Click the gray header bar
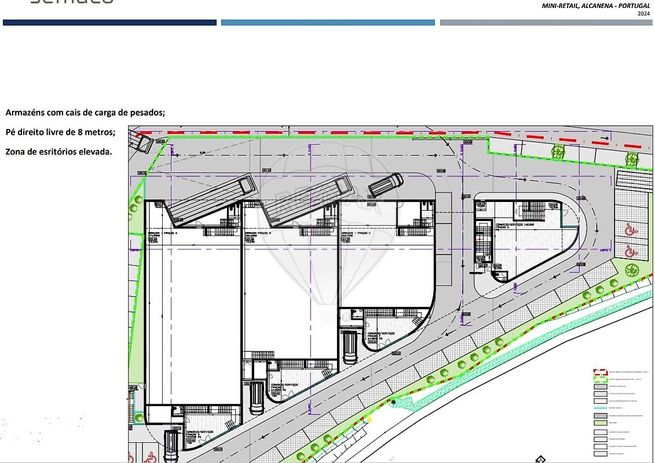The image size is (655, 463). pyautogui.click(x=546, y=23)
